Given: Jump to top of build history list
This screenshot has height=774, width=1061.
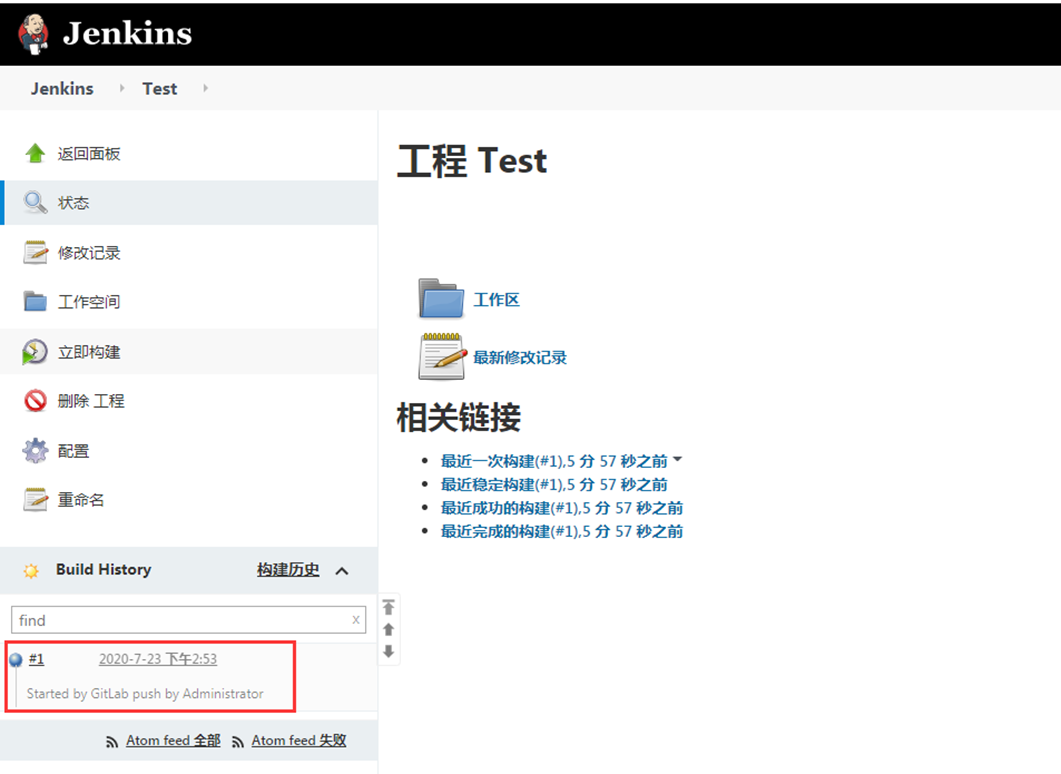Looking at the screenshot, I should 388,607.
